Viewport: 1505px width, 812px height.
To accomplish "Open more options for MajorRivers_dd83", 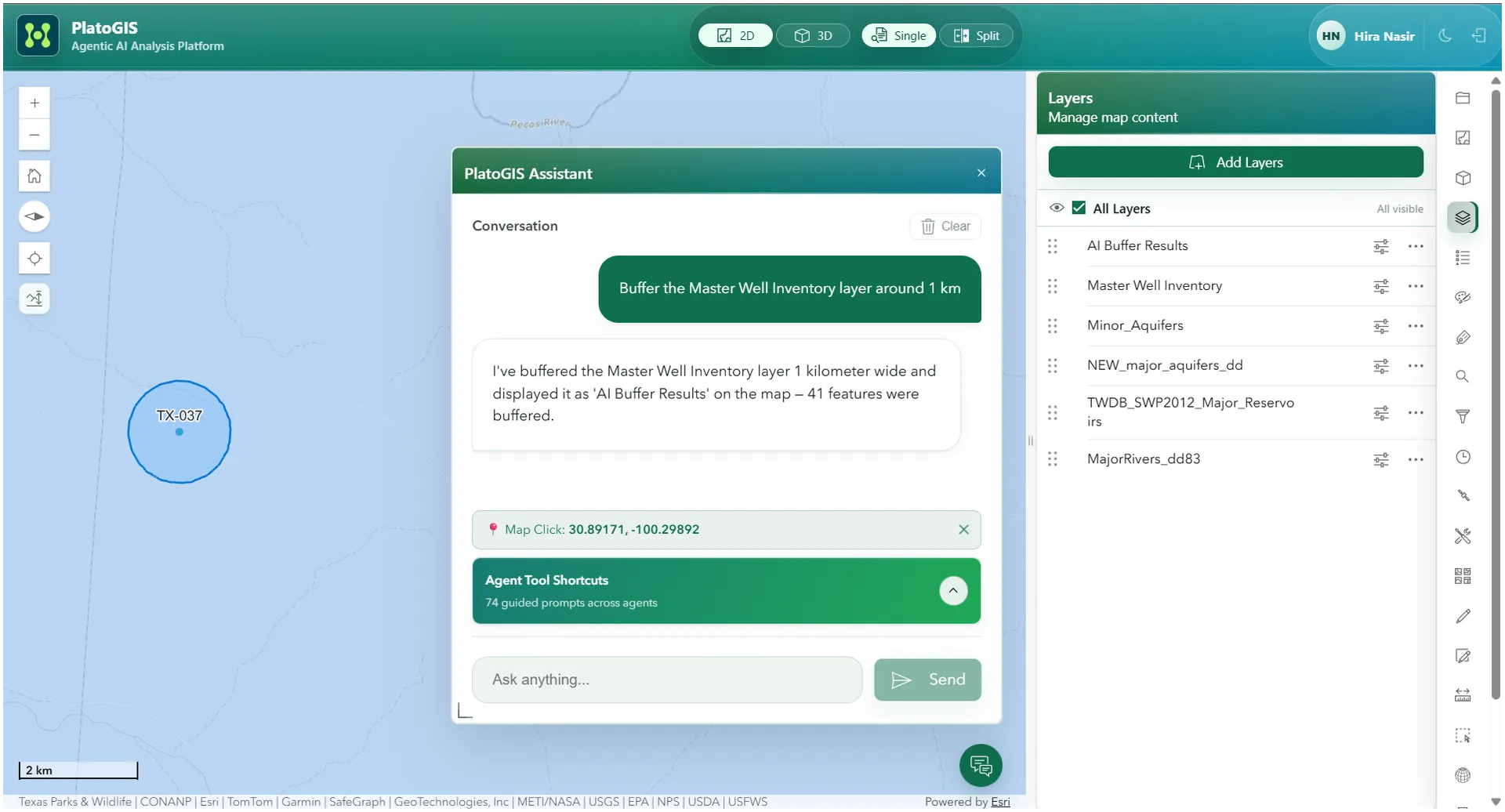I will (1416, 459).
